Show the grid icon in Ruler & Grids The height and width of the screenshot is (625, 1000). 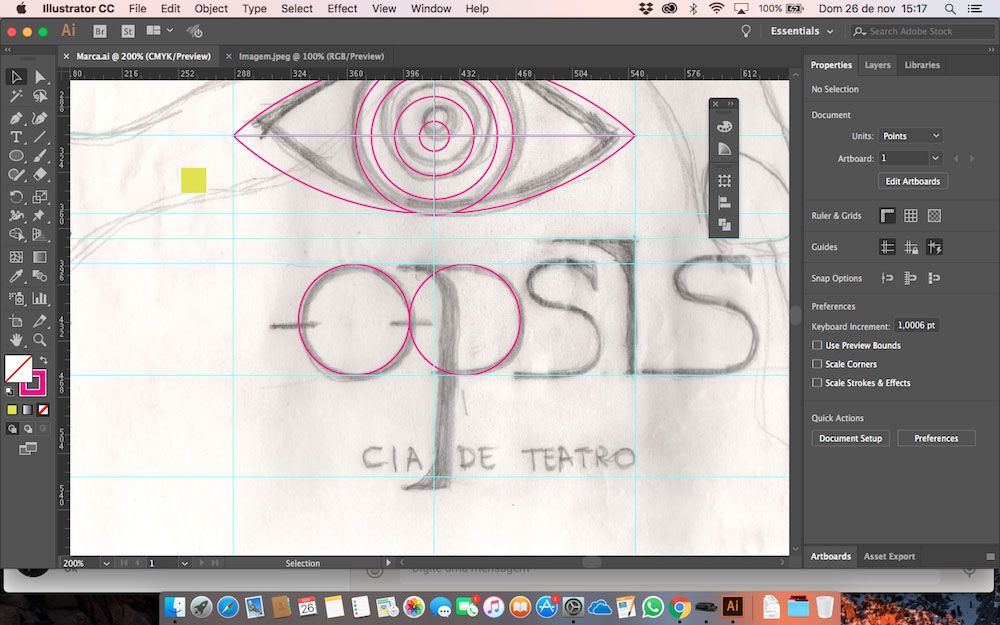point(911,216)
